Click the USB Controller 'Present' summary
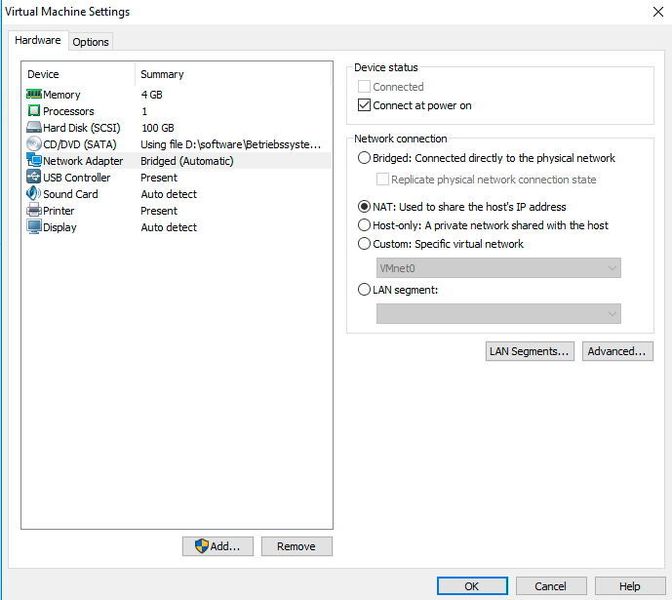 pos(159,177)
